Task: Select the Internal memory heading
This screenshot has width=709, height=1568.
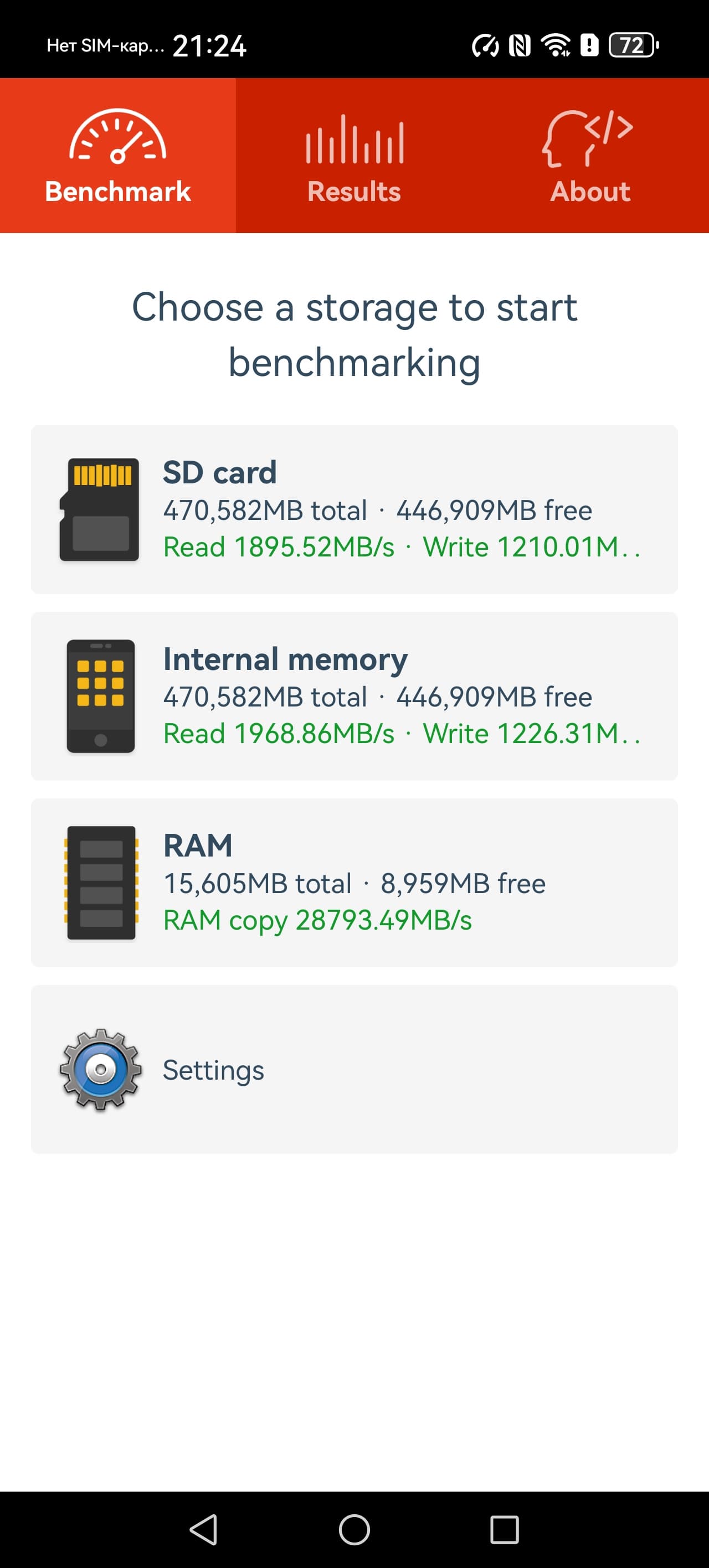Action: [x=285, y=659]
